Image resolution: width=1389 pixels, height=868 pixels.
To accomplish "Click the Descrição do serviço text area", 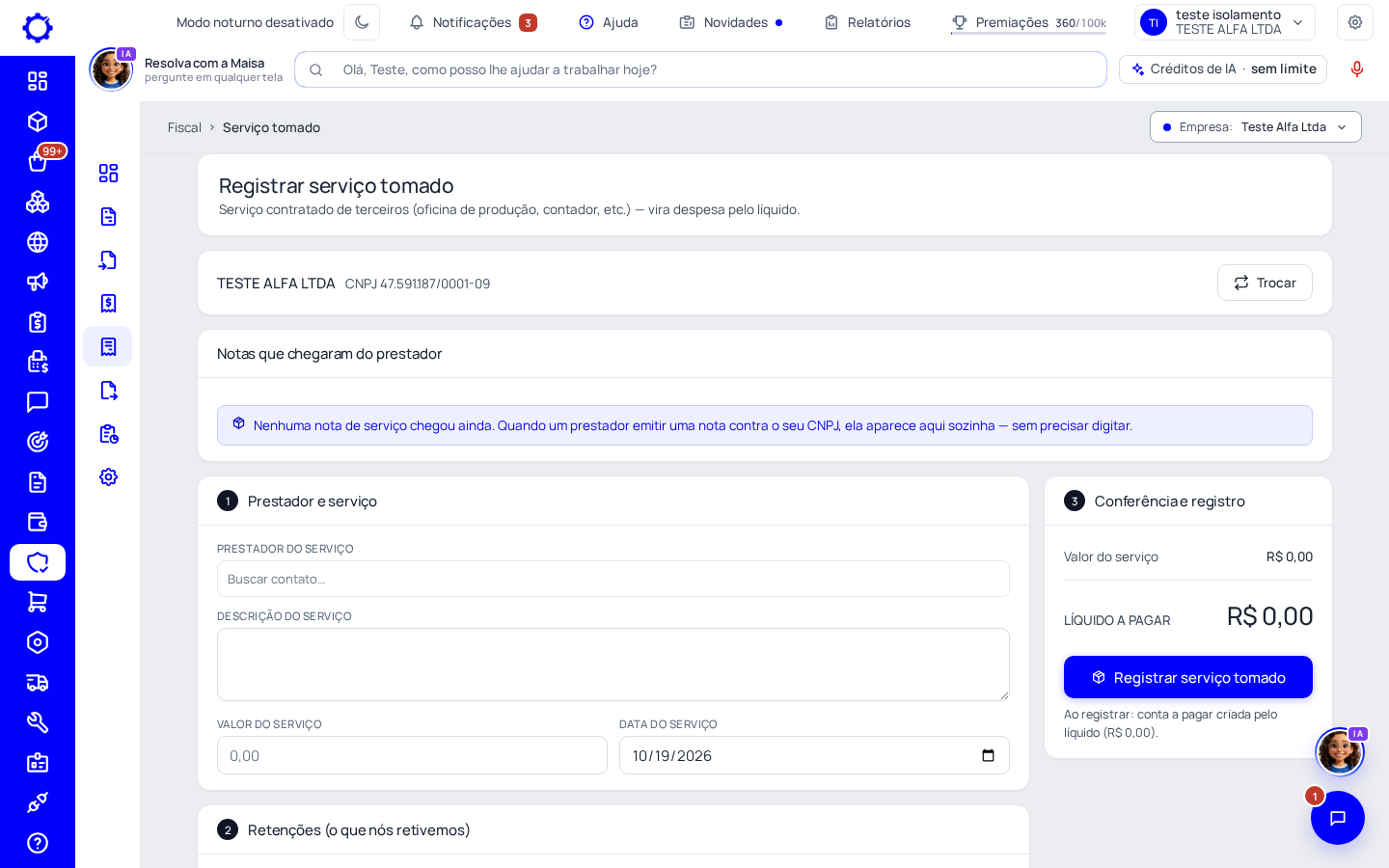I will 613,665.
